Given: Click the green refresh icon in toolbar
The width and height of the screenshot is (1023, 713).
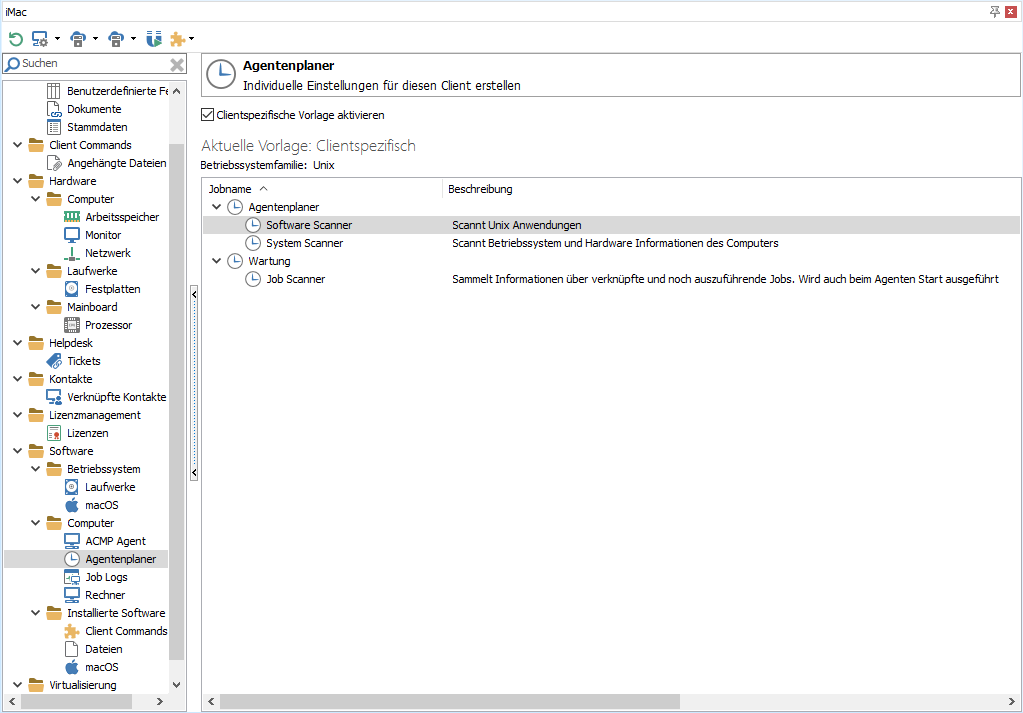Looking at the screenshot, I should [x=16, y=39].
